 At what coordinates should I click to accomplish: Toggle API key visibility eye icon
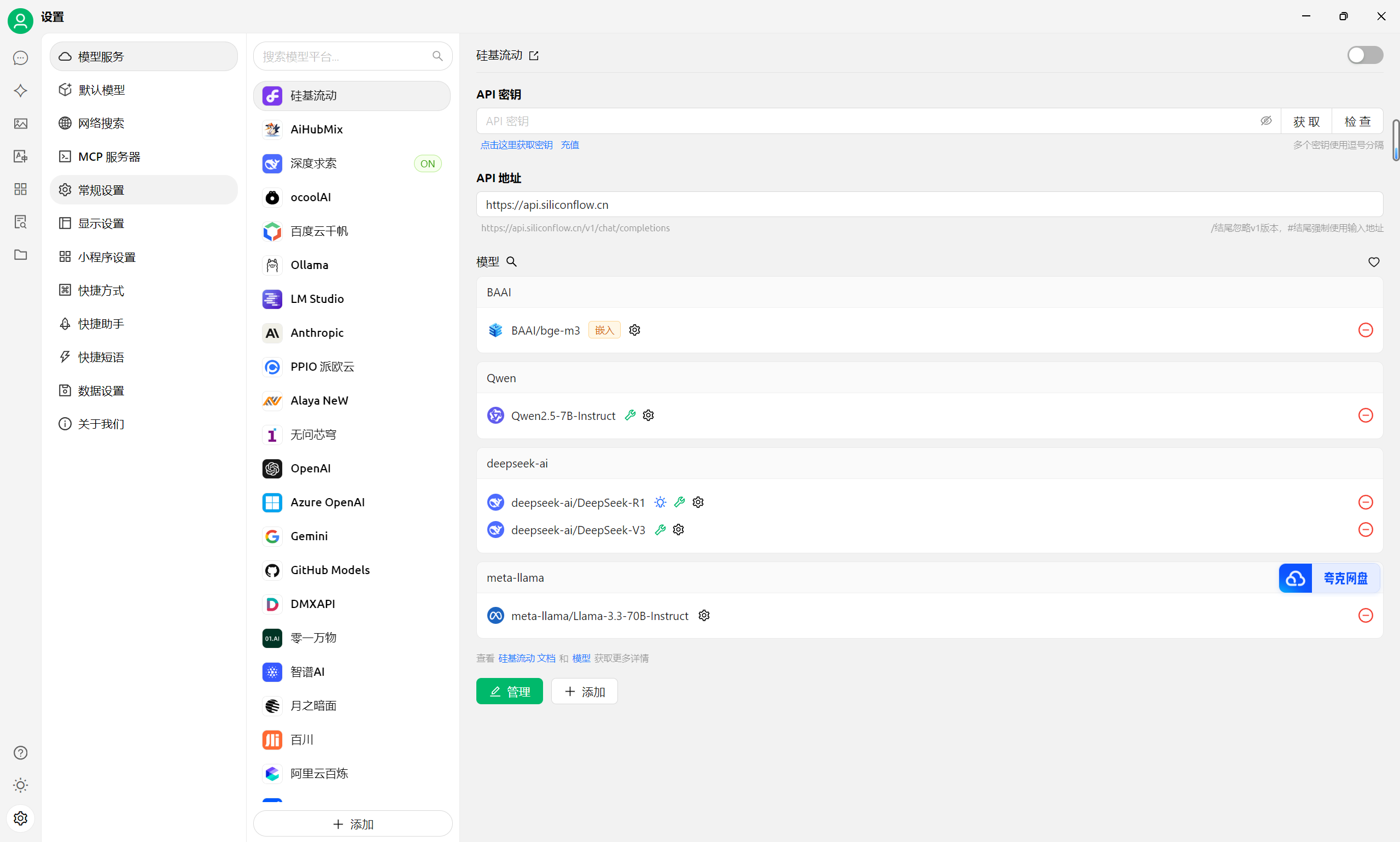point(1266,121)
